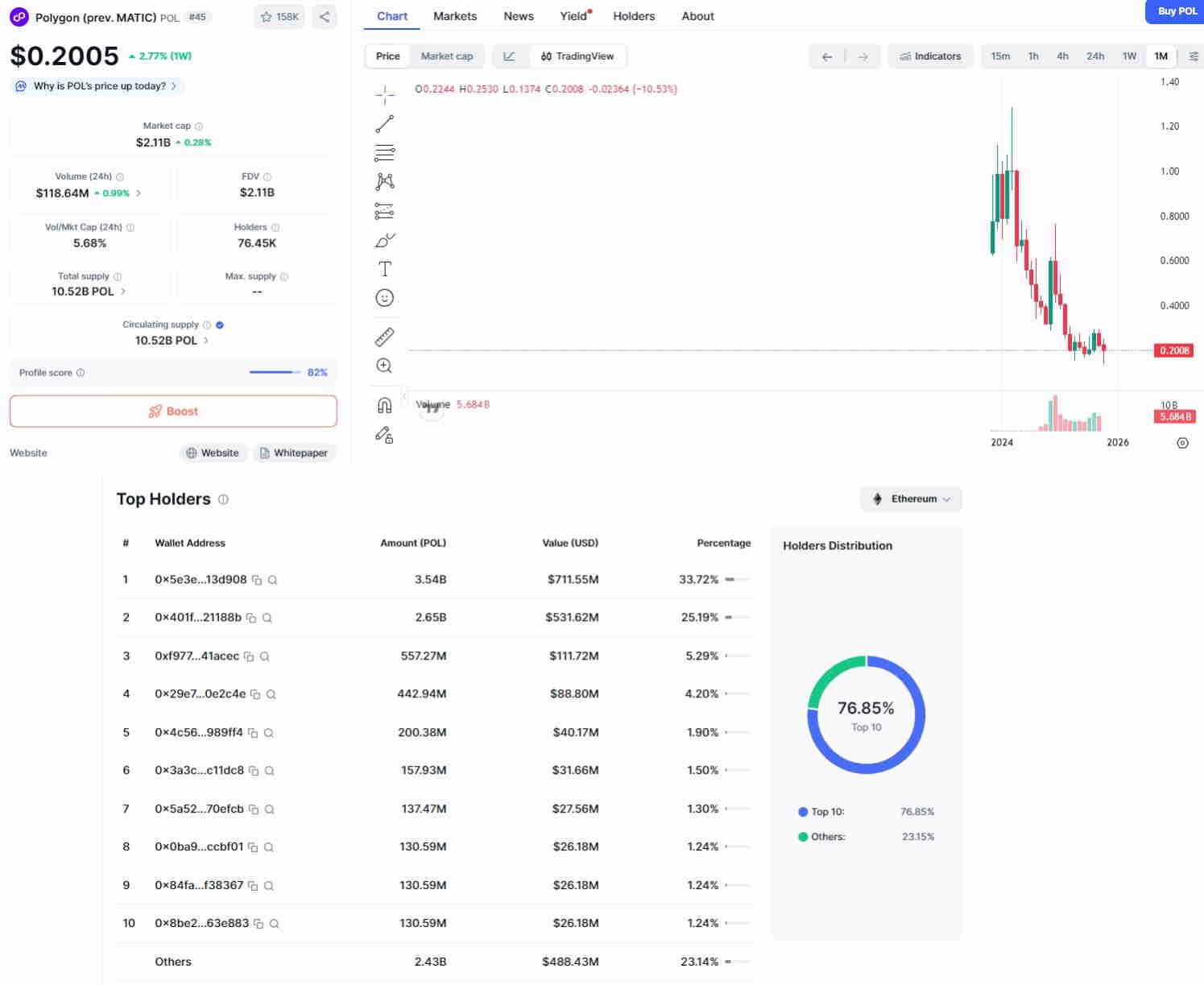View the Holders tab
1204x985 pixels.
(634, 16)
